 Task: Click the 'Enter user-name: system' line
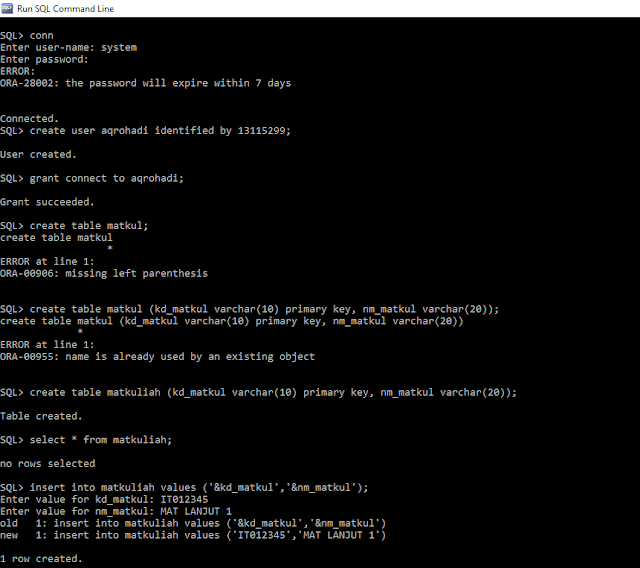[x=69, y=47]
